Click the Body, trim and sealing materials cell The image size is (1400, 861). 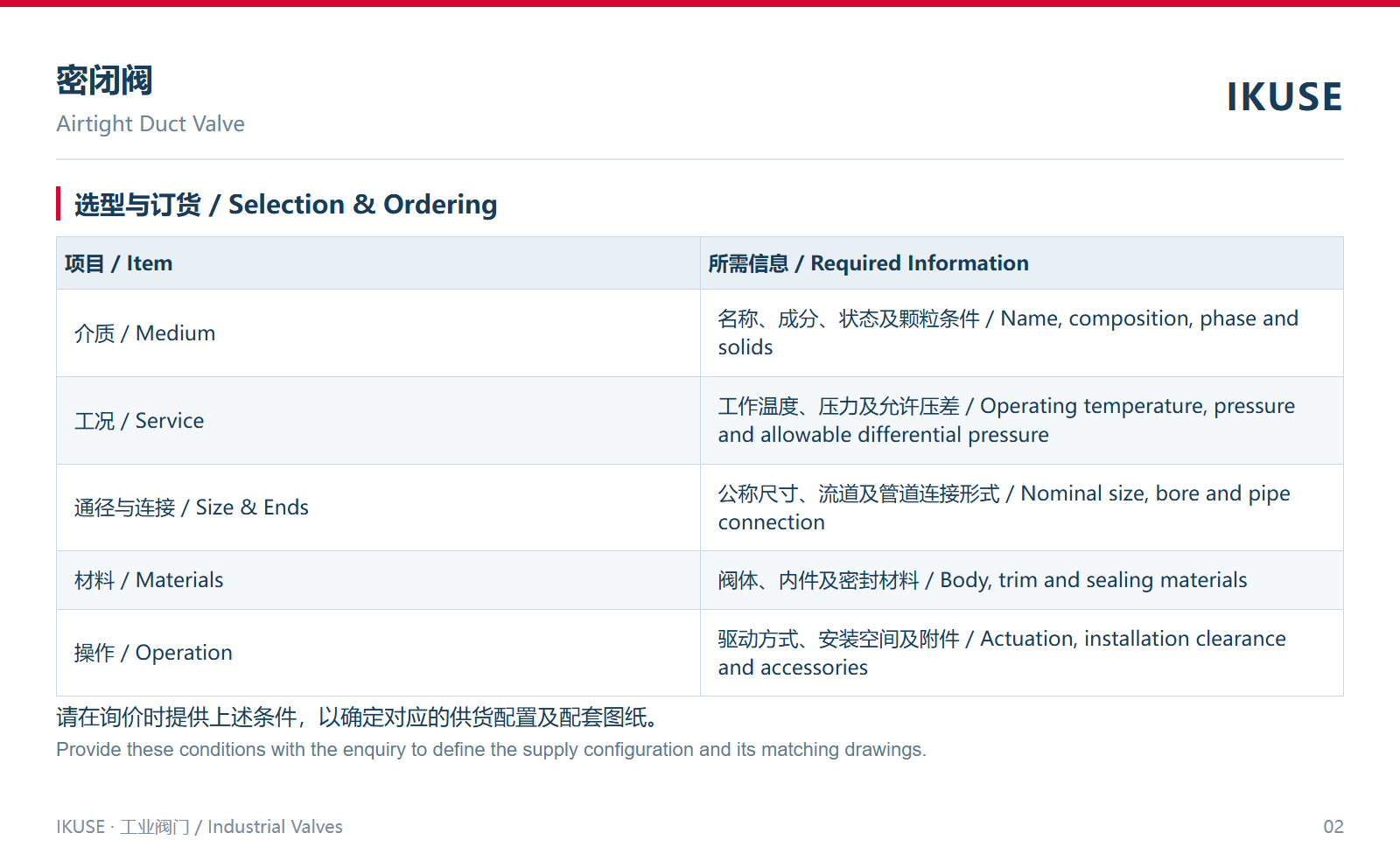(x=1022, y=580)
